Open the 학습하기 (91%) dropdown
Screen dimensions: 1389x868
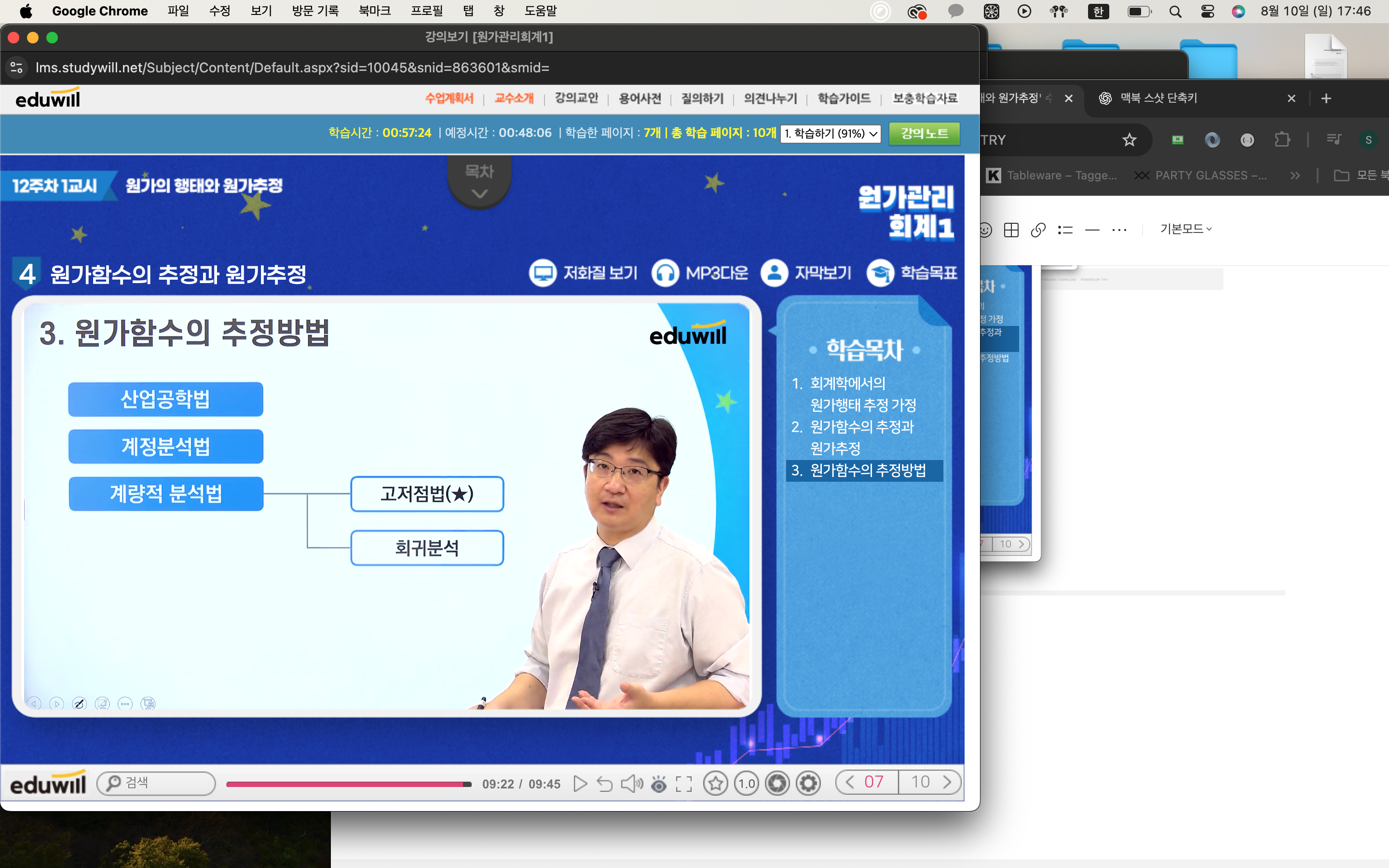pos(830,134)
